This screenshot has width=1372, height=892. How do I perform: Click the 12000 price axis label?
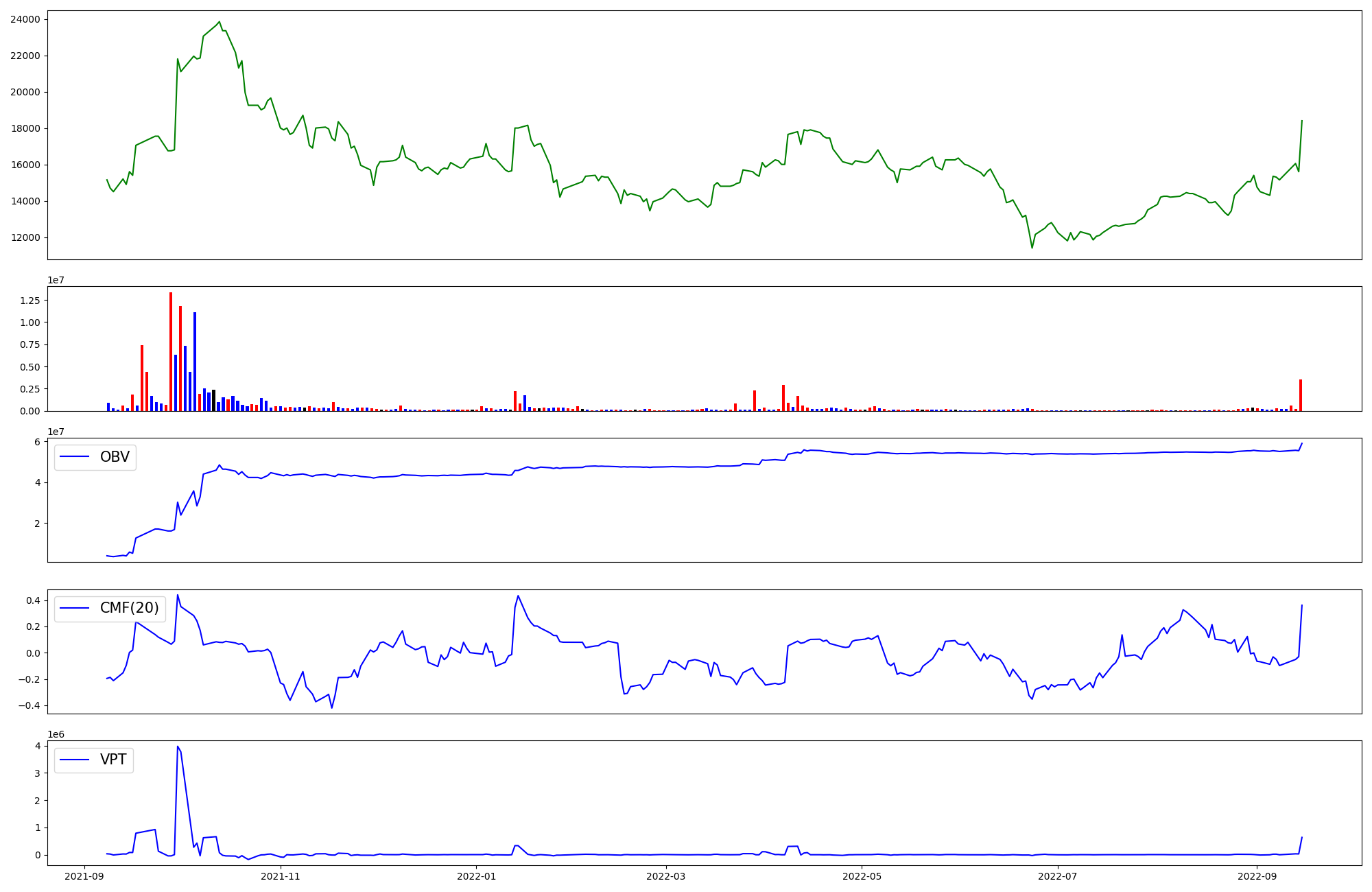point(25,237)
